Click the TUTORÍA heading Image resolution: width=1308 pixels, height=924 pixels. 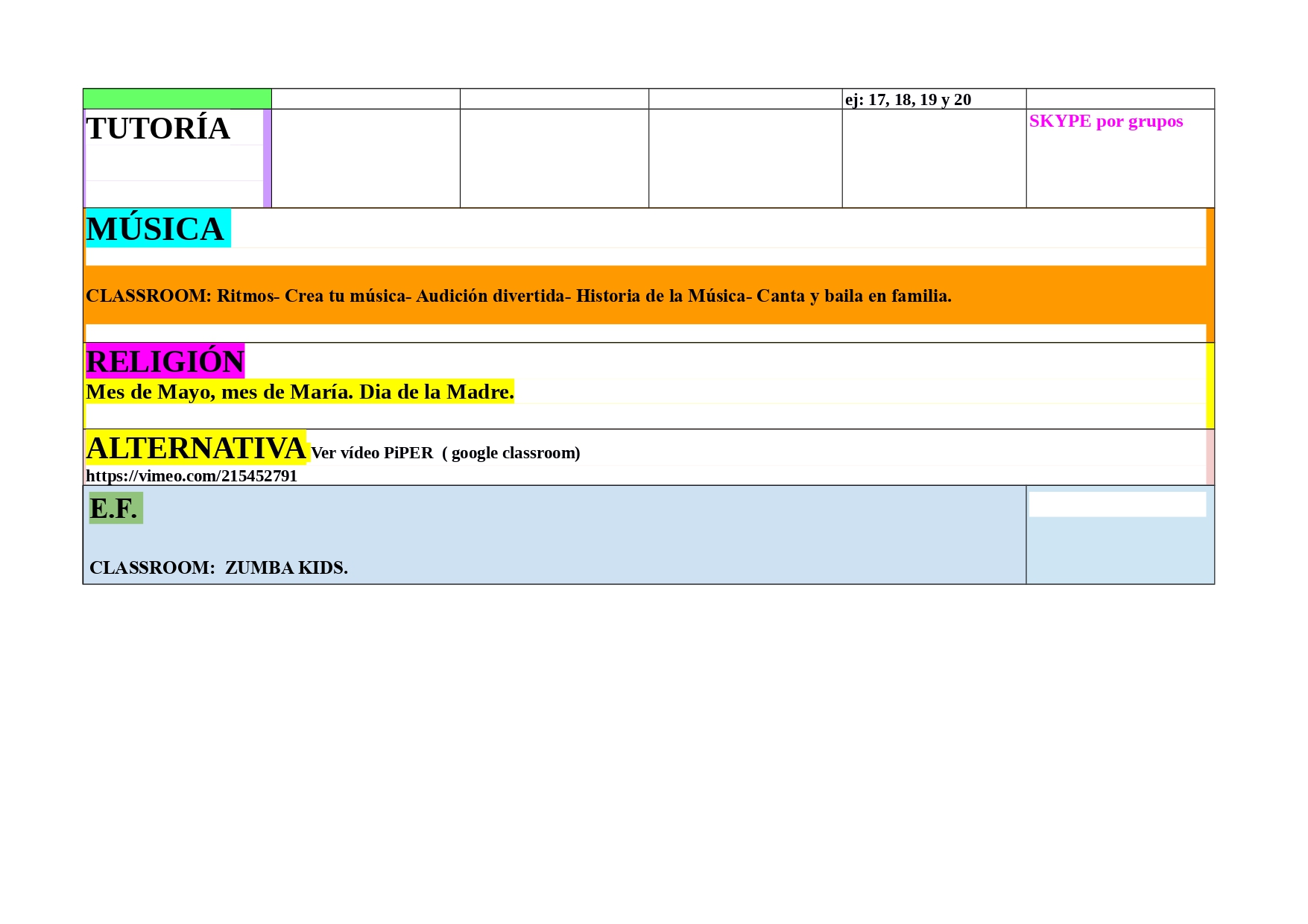click(158, 129)
